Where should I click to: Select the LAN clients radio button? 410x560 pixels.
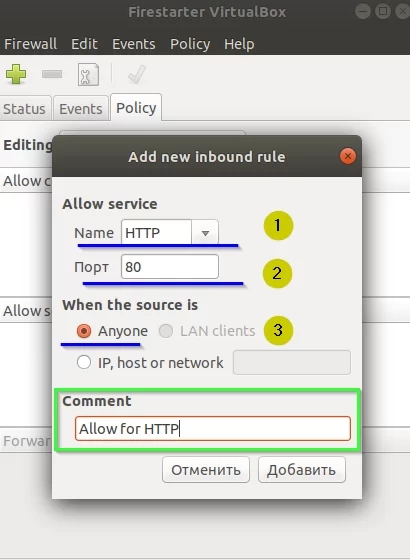pyautogui.click(x=166, y=331)
